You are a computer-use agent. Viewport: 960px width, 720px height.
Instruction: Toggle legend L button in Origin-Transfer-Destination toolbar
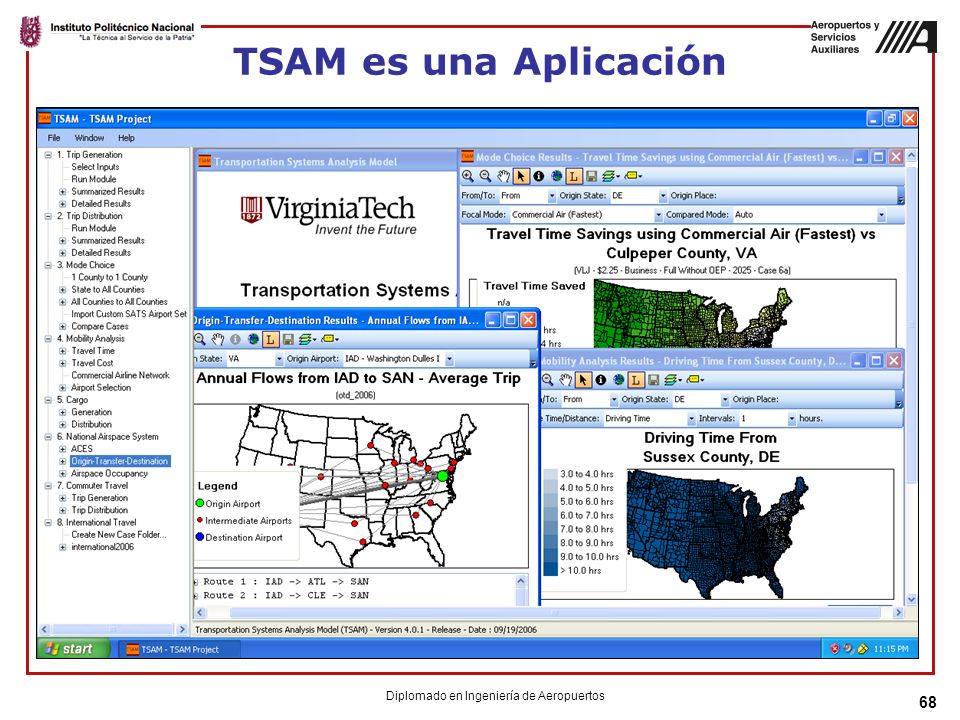click(270, 339)
